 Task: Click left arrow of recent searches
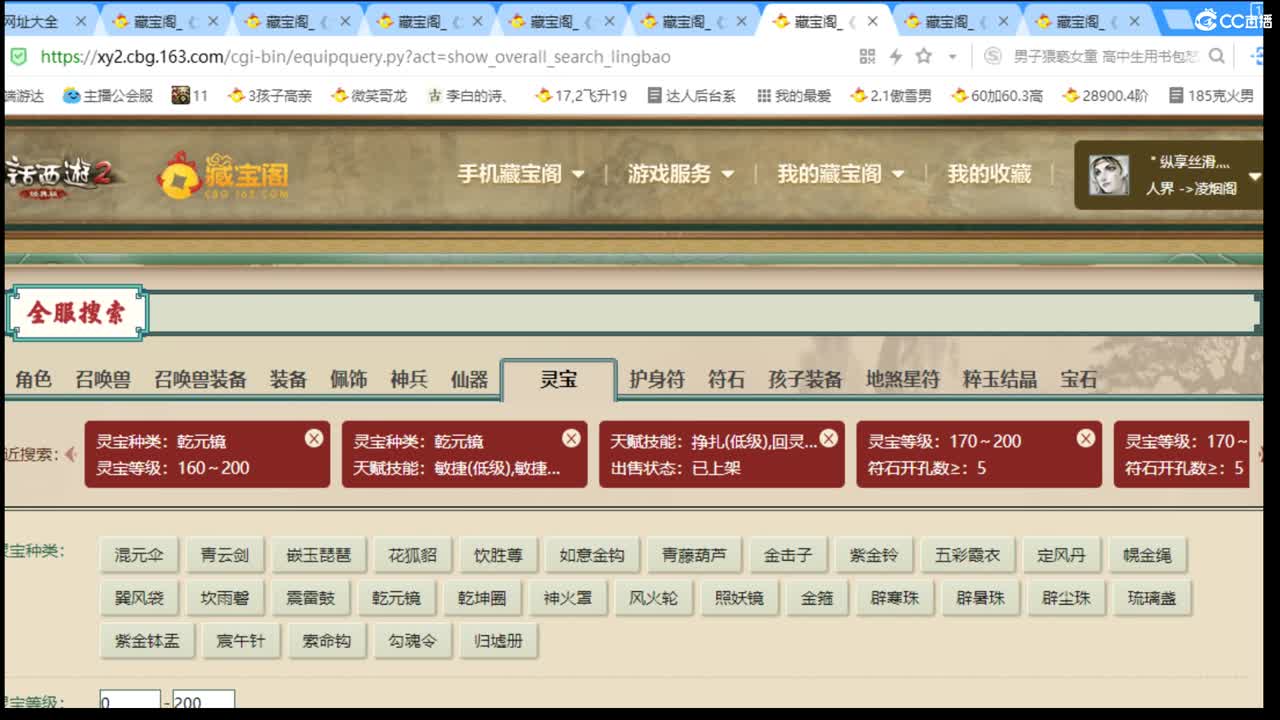(71, 454)
